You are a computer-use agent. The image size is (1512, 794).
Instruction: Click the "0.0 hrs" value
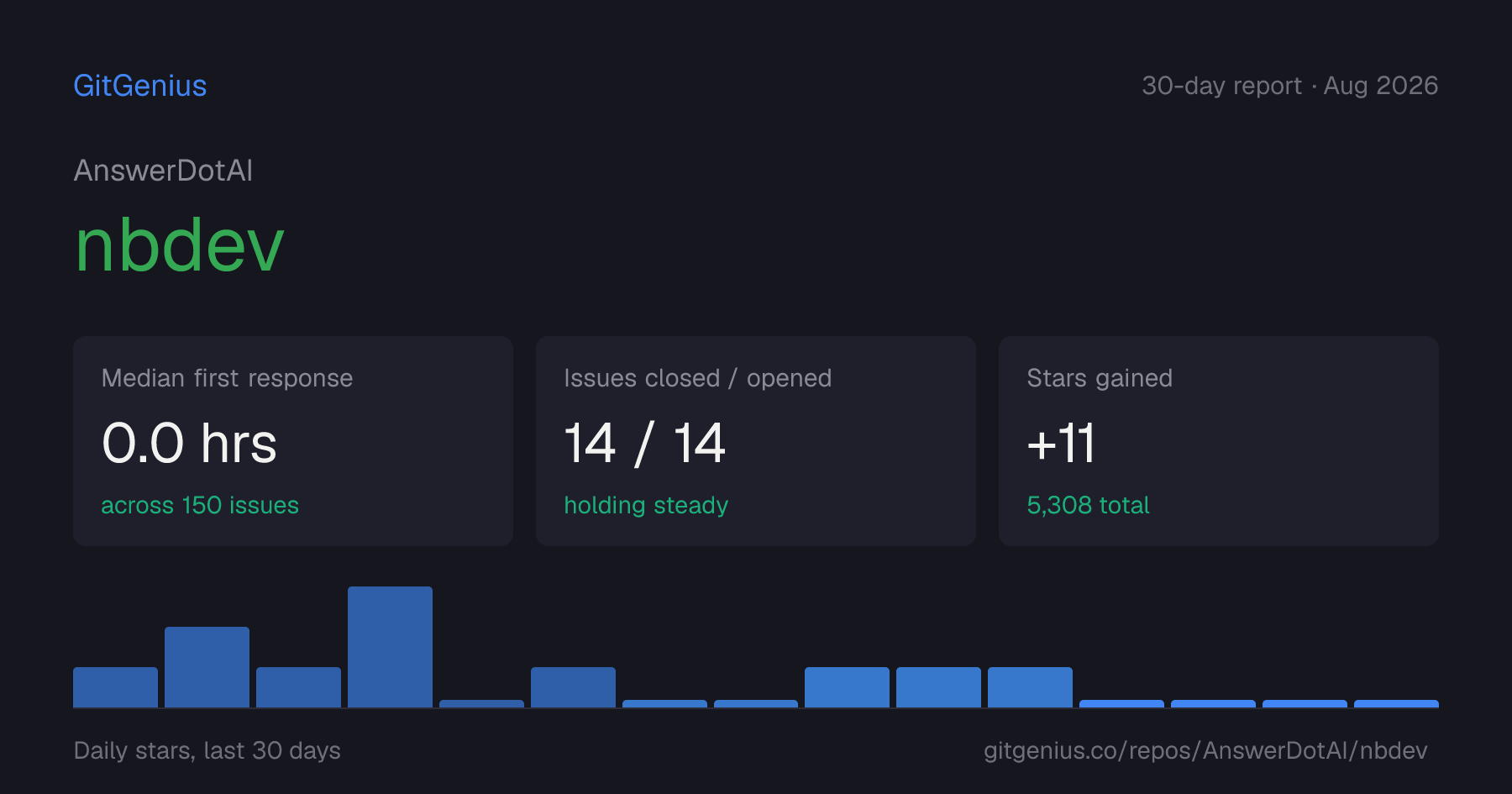(189, 443)
